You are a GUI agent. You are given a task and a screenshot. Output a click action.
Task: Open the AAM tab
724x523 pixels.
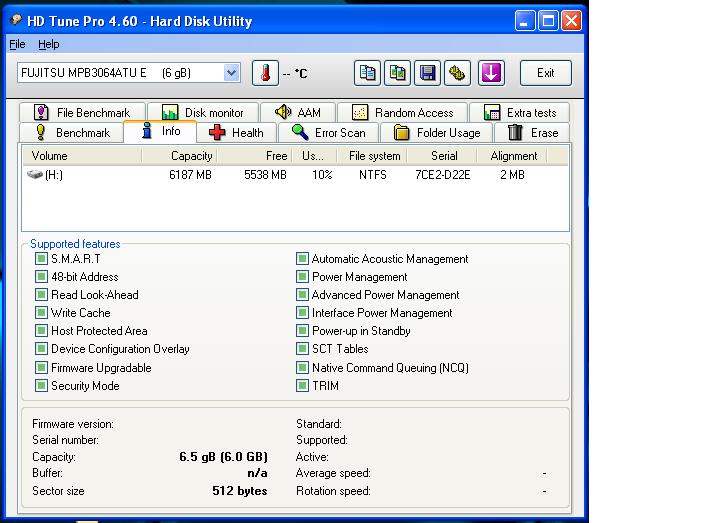tap(298, 113)
